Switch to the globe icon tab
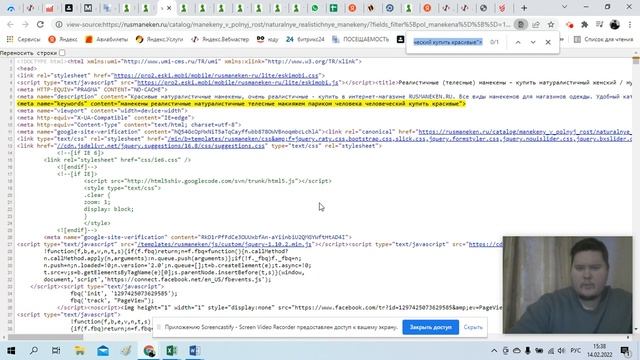 click(483, 8)
